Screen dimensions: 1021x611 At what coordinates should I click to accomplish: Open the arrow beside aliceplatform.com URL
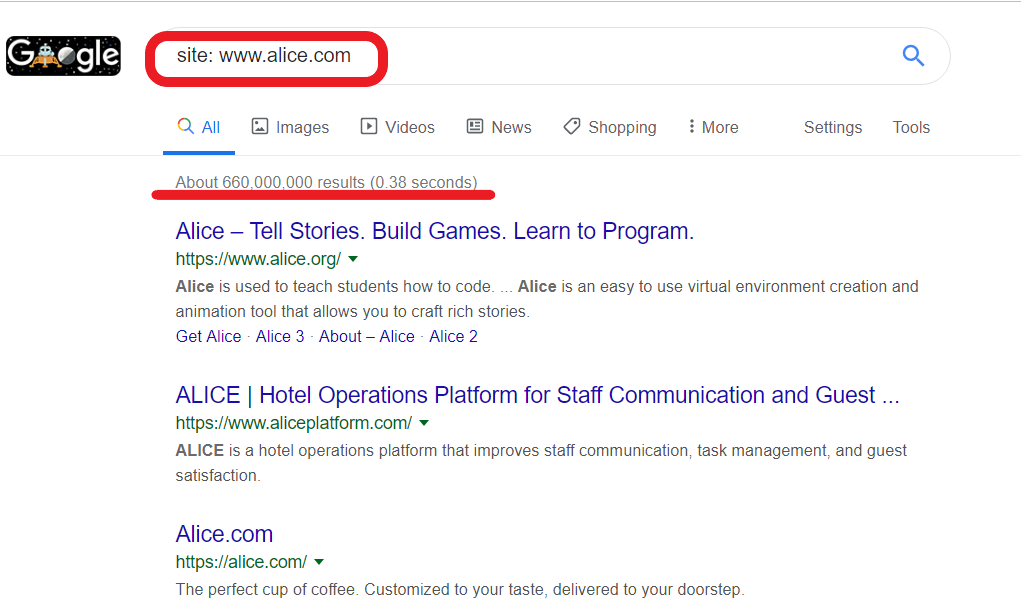424,423
